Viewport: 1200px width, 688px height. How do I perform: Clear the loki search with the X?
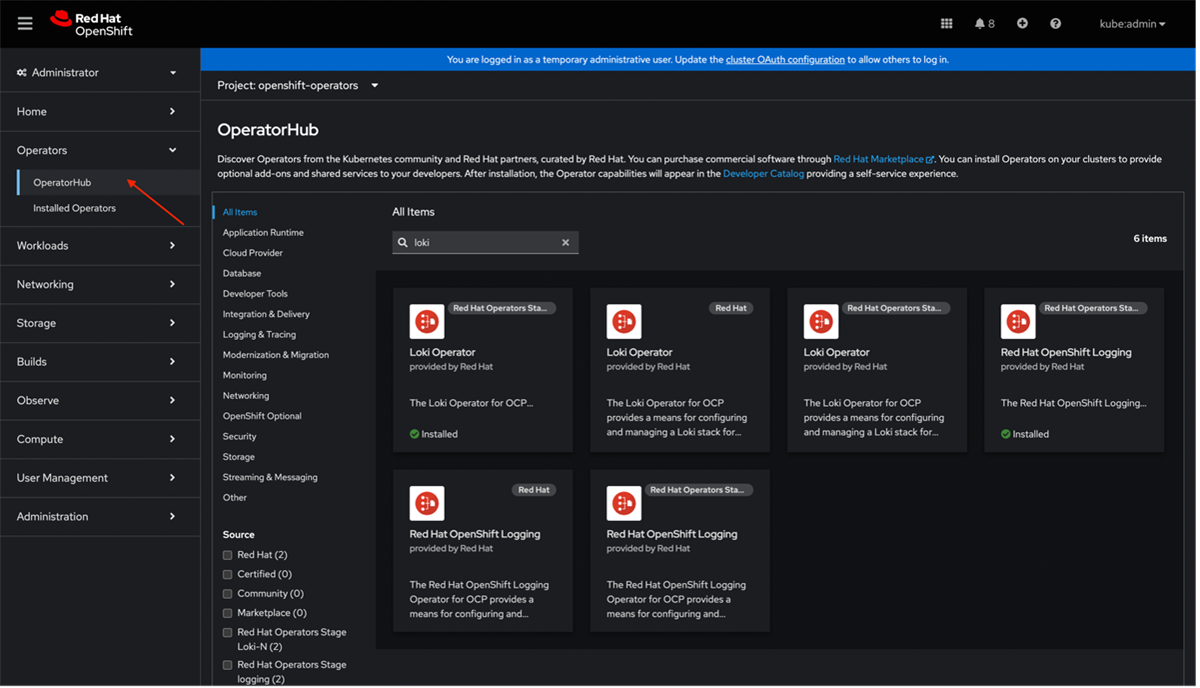(x=565, y=242)
